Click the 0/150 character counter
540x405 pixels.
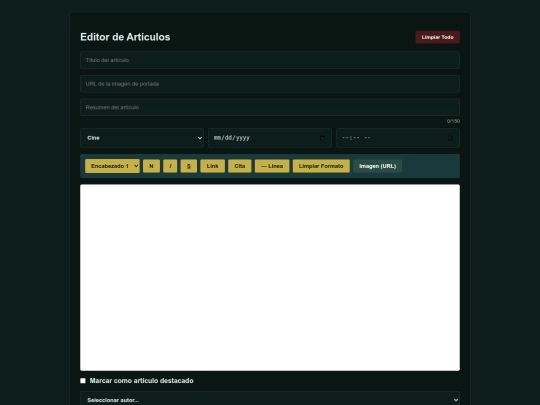(453, 121)
